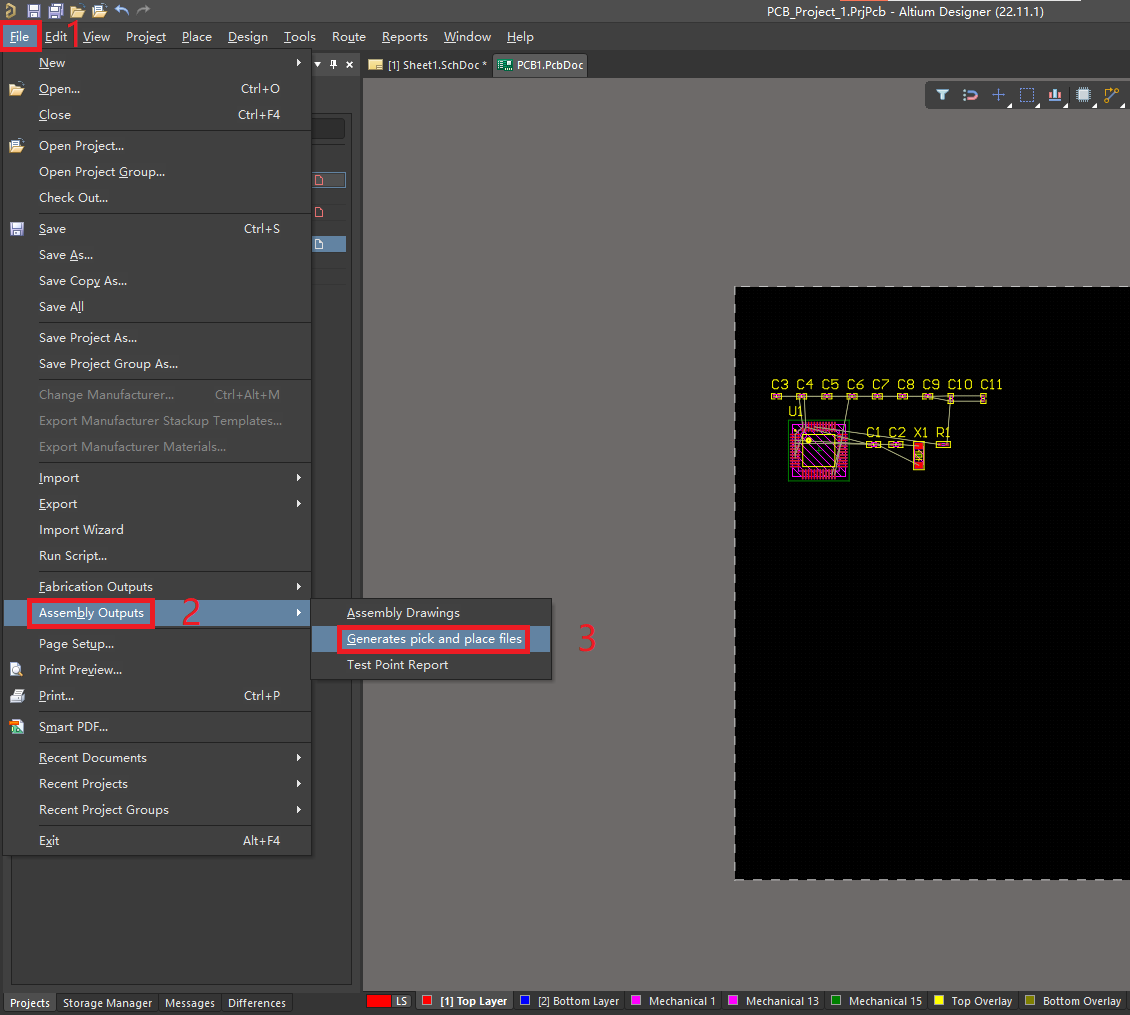The width and height of the screenshot is (1130, 1015).
Task: Open the Reports menu
Action: pos(404,37)
